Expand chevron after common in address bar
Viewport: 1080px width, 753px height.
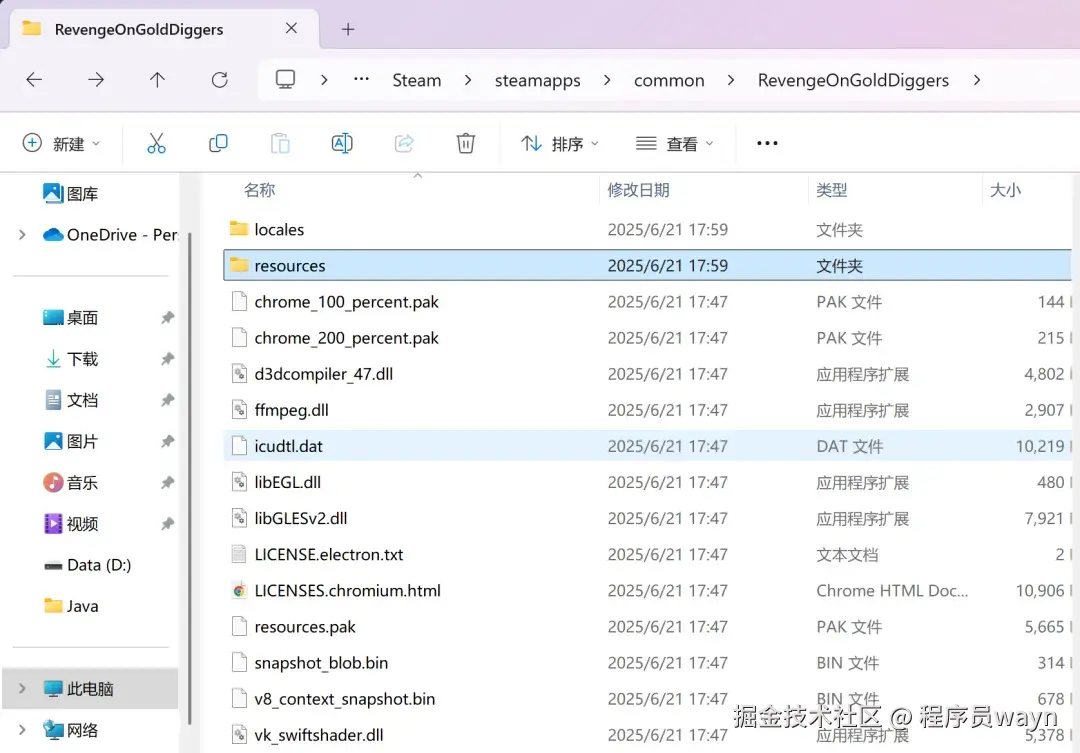point(731,80)
